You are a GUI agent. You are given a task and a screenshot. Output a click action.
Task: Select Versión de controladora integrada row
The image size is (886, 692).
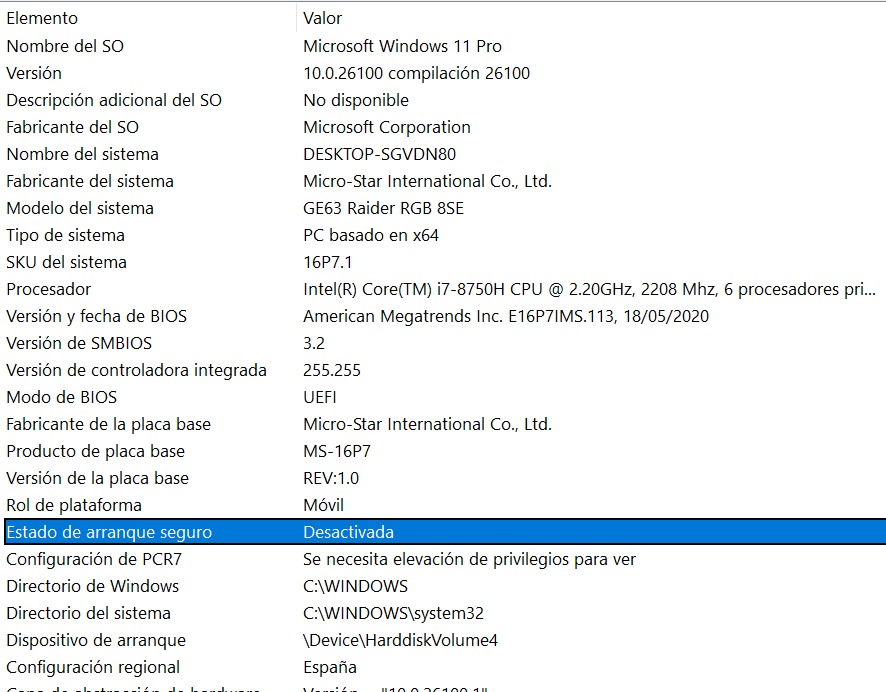136,371
